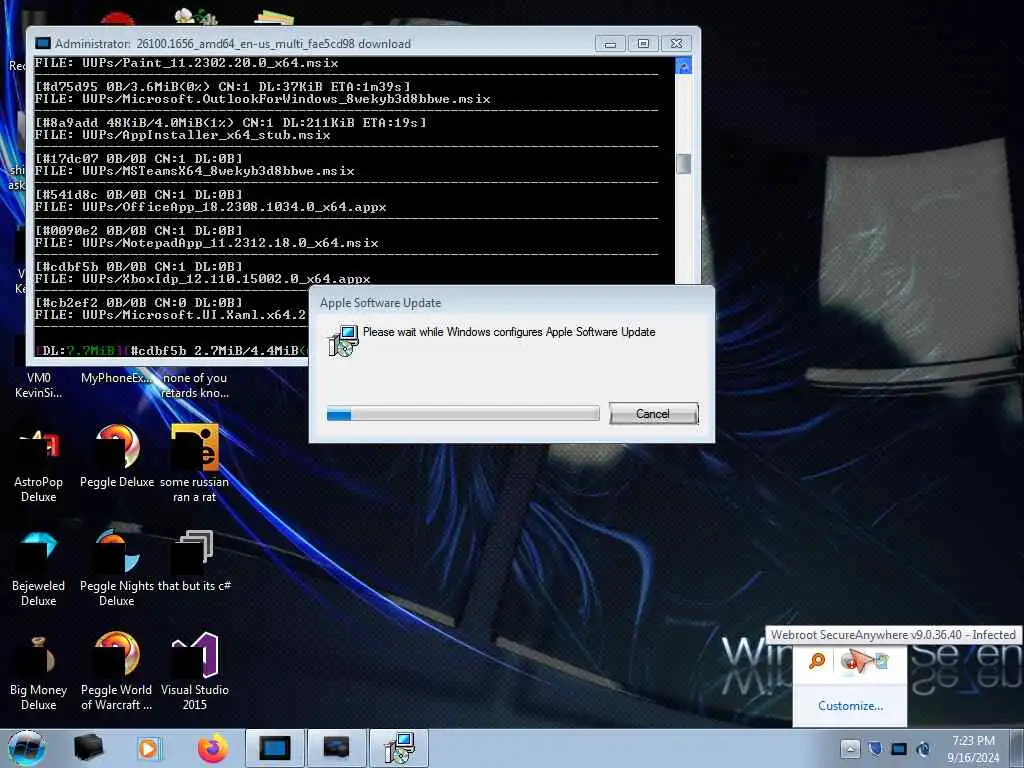Cancel the Apple Software Update configuration

[x=653, y=413]
